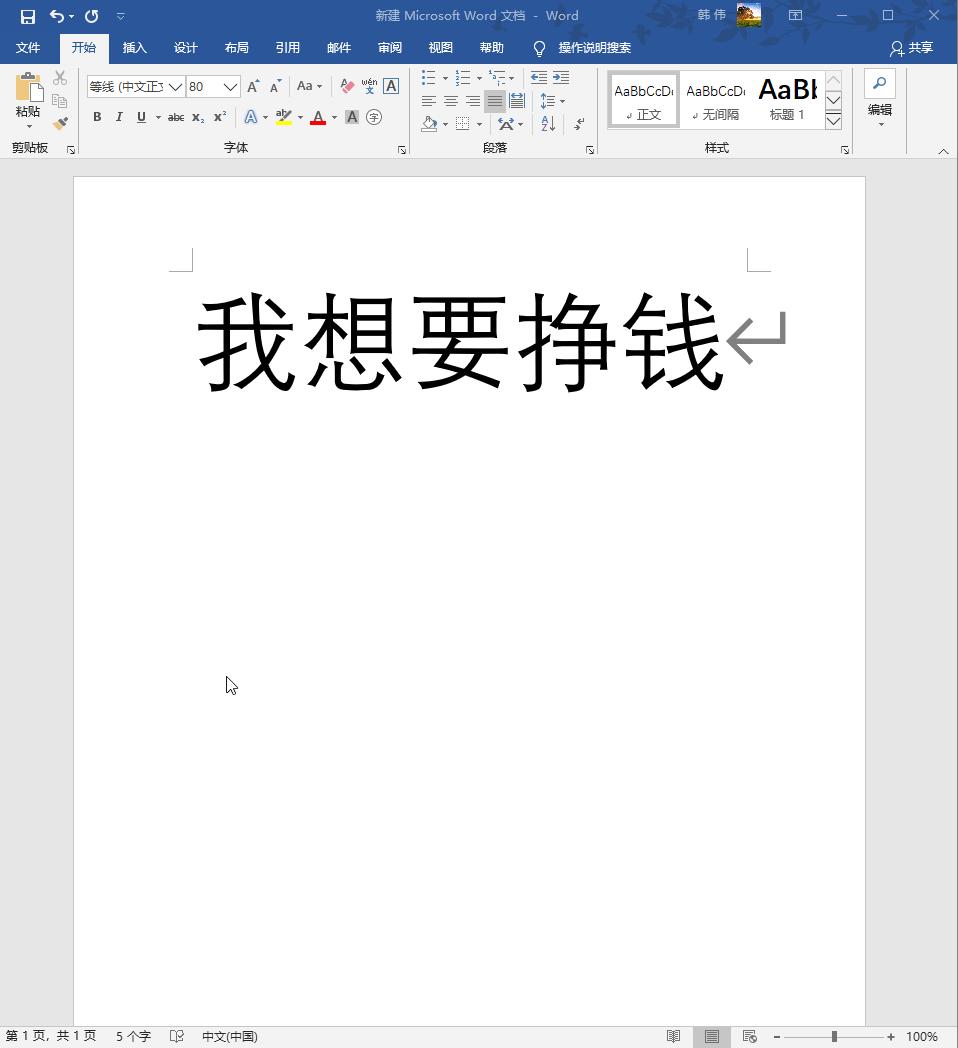Switch to Read Mode in status bar

click(x=674, y=1037)
